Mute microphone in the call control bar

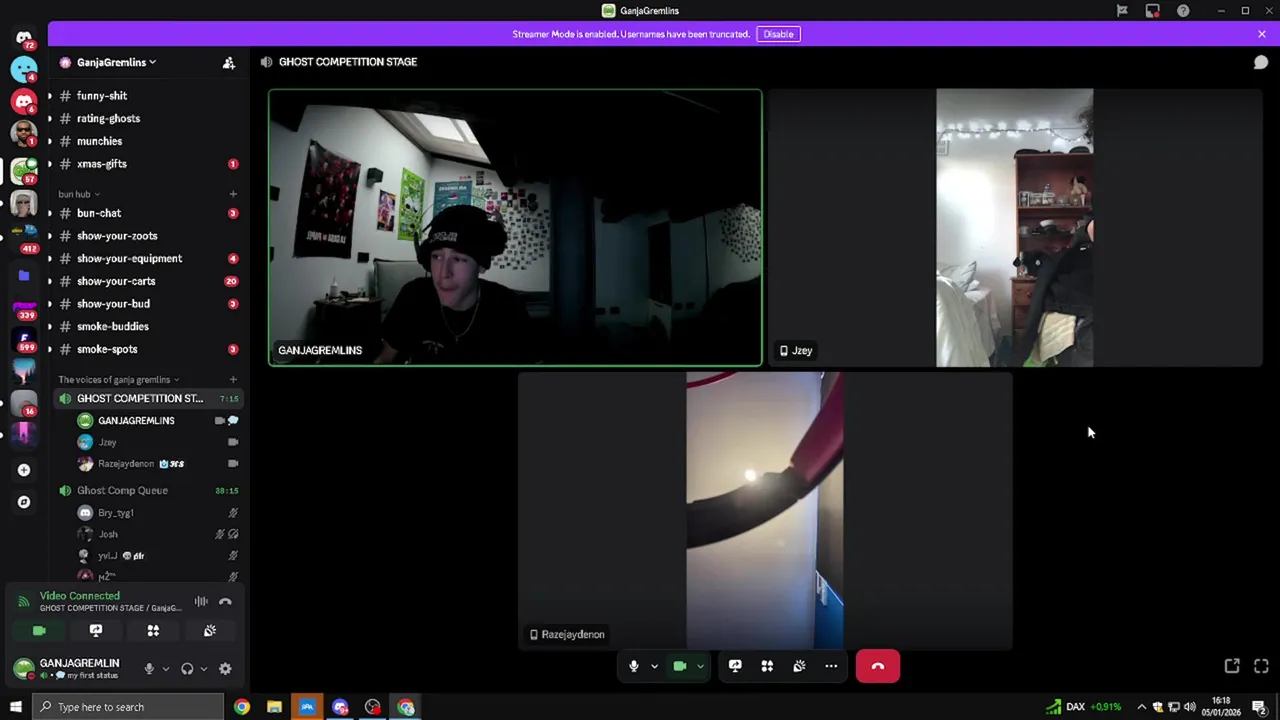click(x=633, y=666)
